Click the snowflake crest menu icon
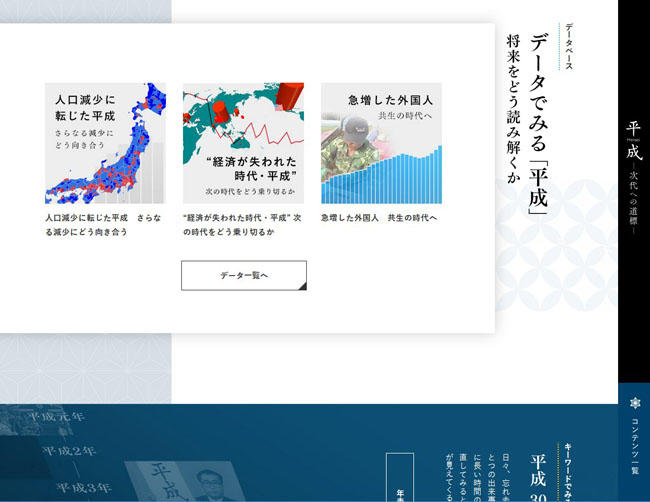The width and height of the screenshot is (650, 502). 634,403
